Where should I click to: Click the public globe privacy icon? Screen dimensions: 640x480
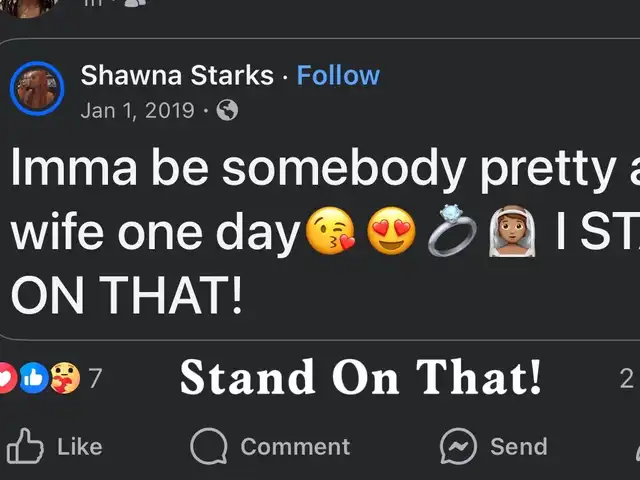point(227,110)
